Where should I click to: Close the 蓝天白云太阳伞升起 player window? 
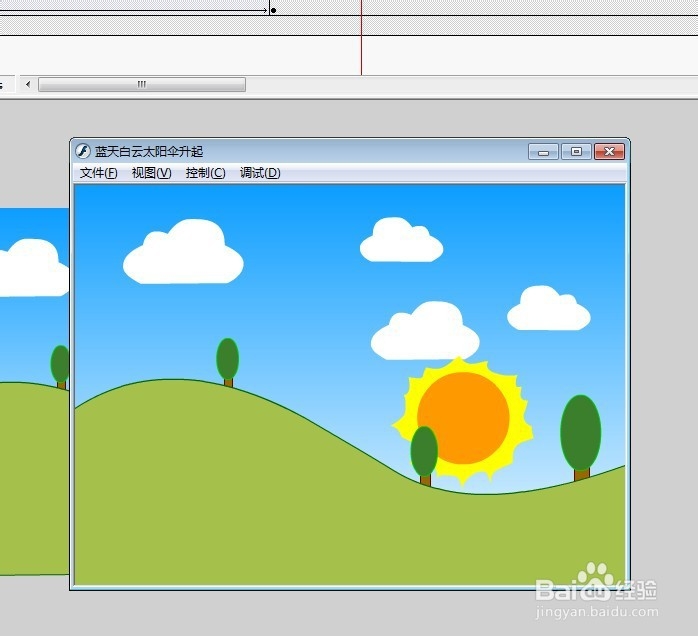[609, 152]
